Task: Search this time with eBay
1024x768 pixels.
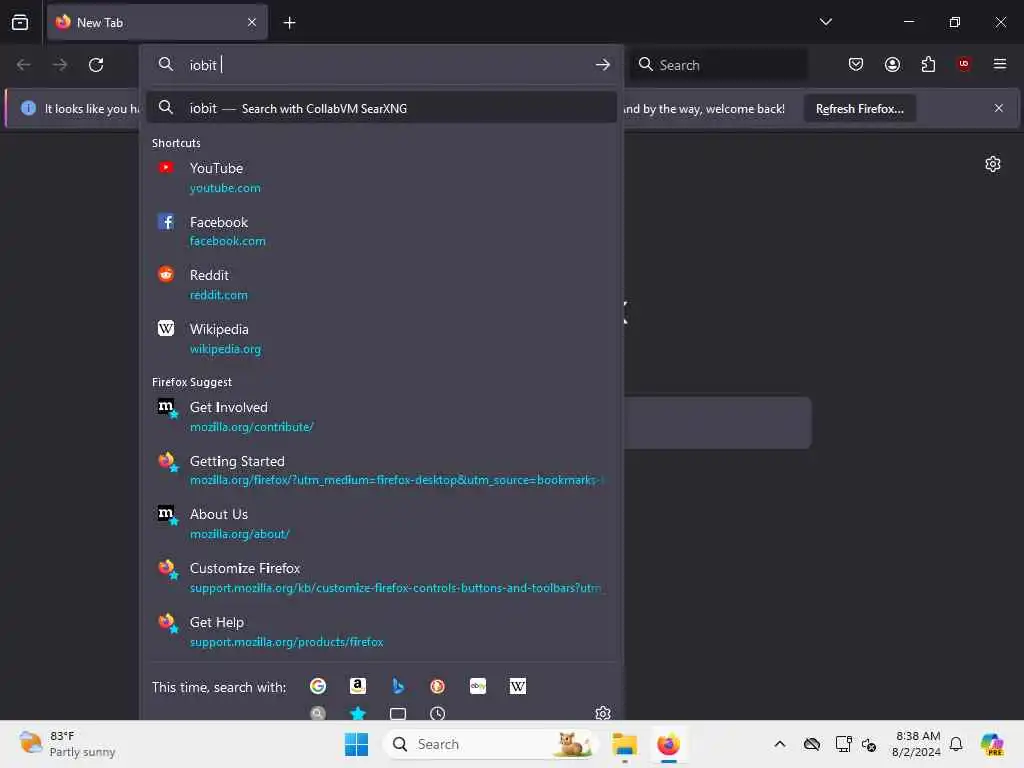Action: [x=478, y=686]
